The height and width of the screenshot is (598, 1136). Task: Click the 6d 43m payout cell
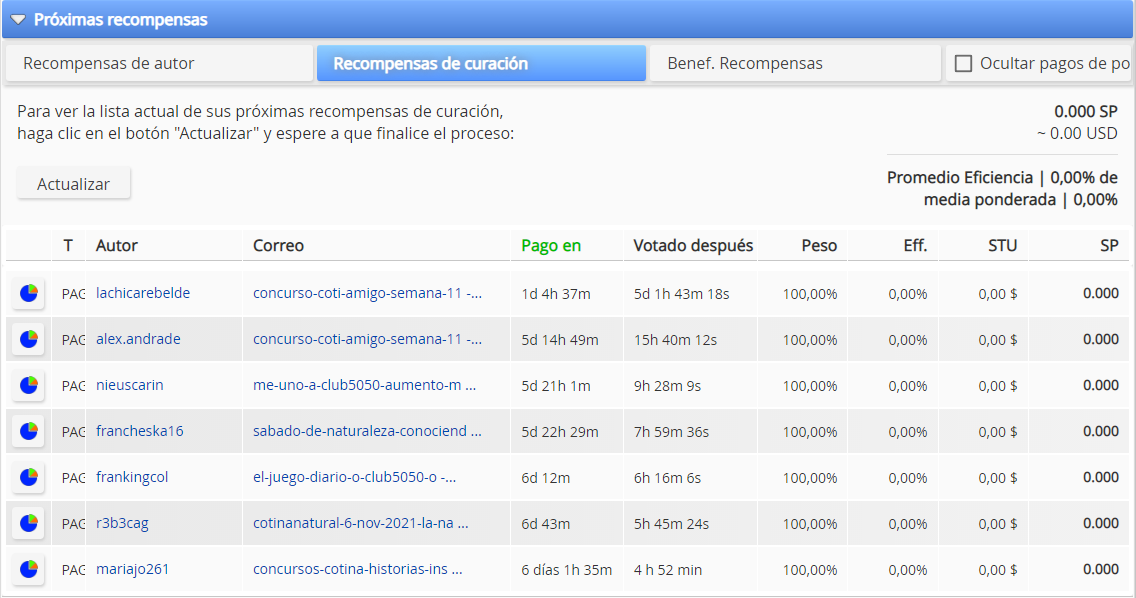click(546, 524)
